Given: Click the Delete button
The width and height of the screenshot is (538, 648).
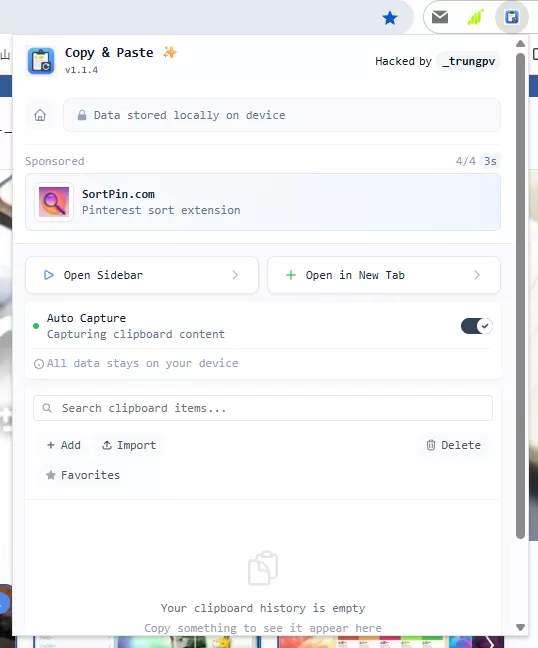Looking at the screenshot, I should coord(453,445).
